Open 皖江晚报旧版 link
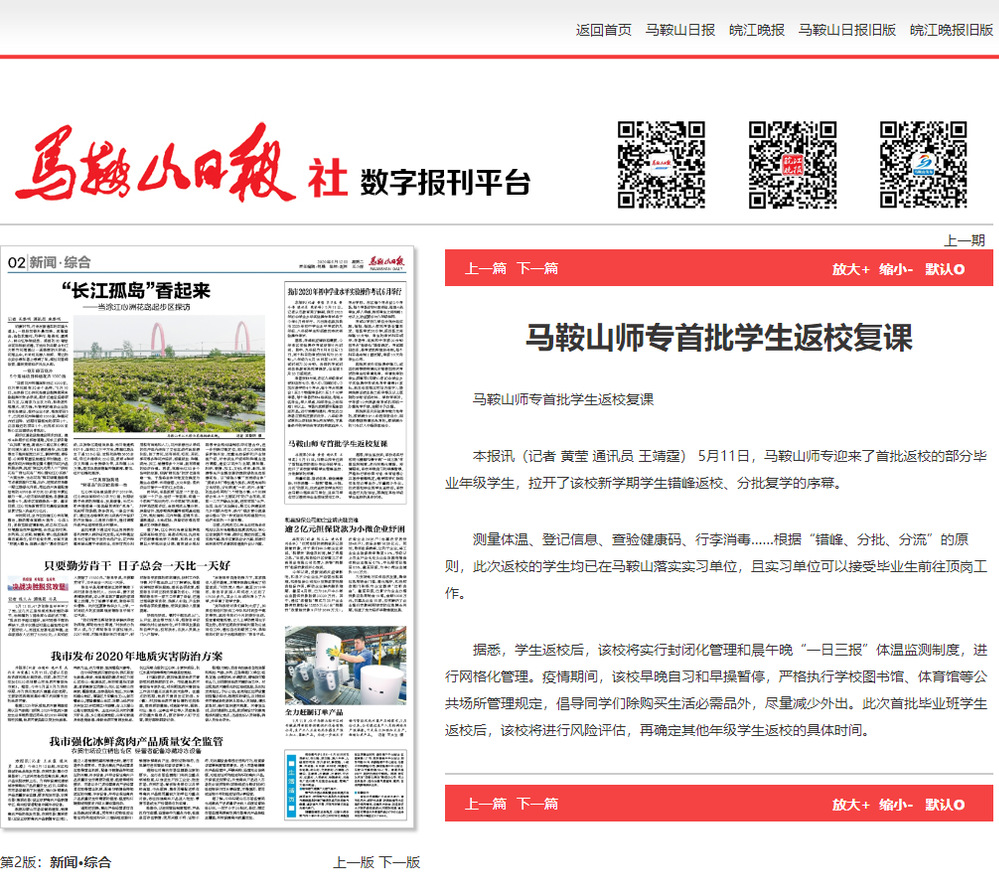999x895 pixels. tap(951, 30)
